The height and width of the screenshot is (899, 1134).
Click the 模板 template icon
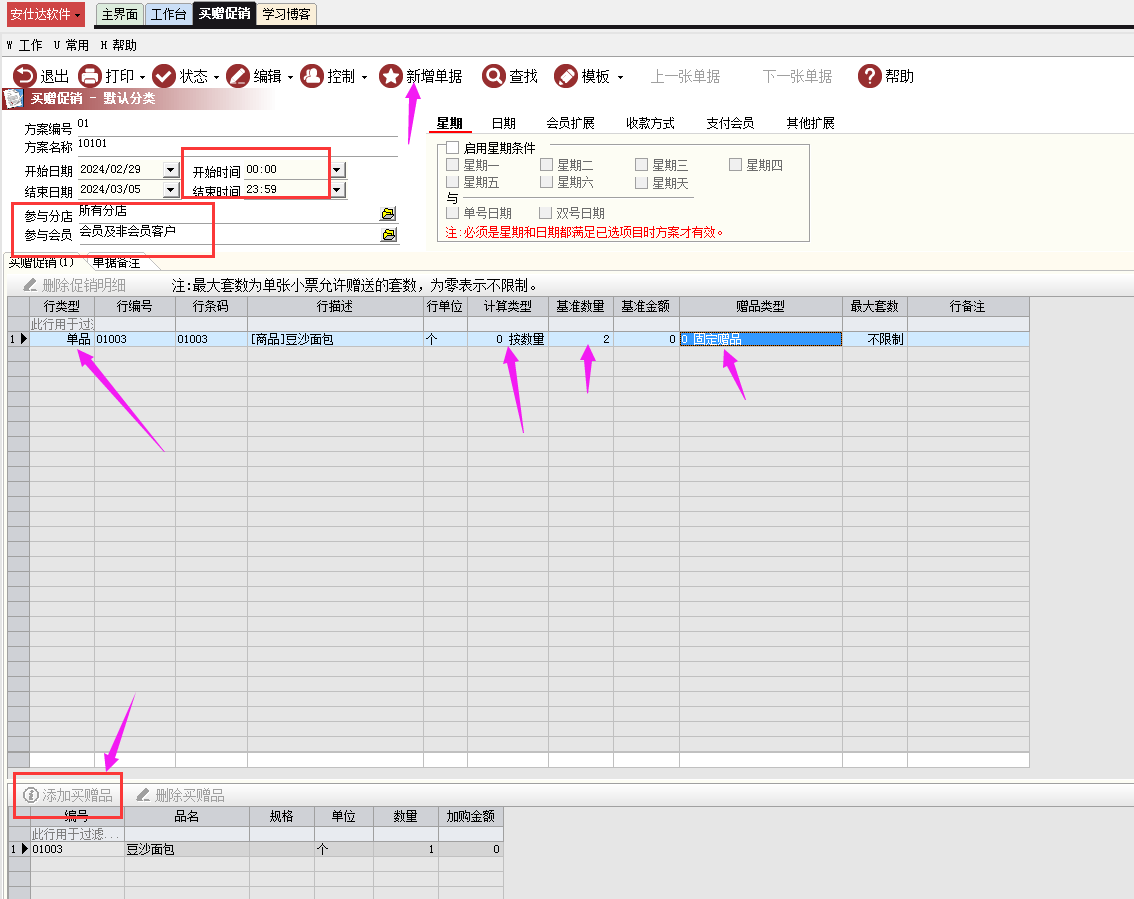tap(566, 76)
